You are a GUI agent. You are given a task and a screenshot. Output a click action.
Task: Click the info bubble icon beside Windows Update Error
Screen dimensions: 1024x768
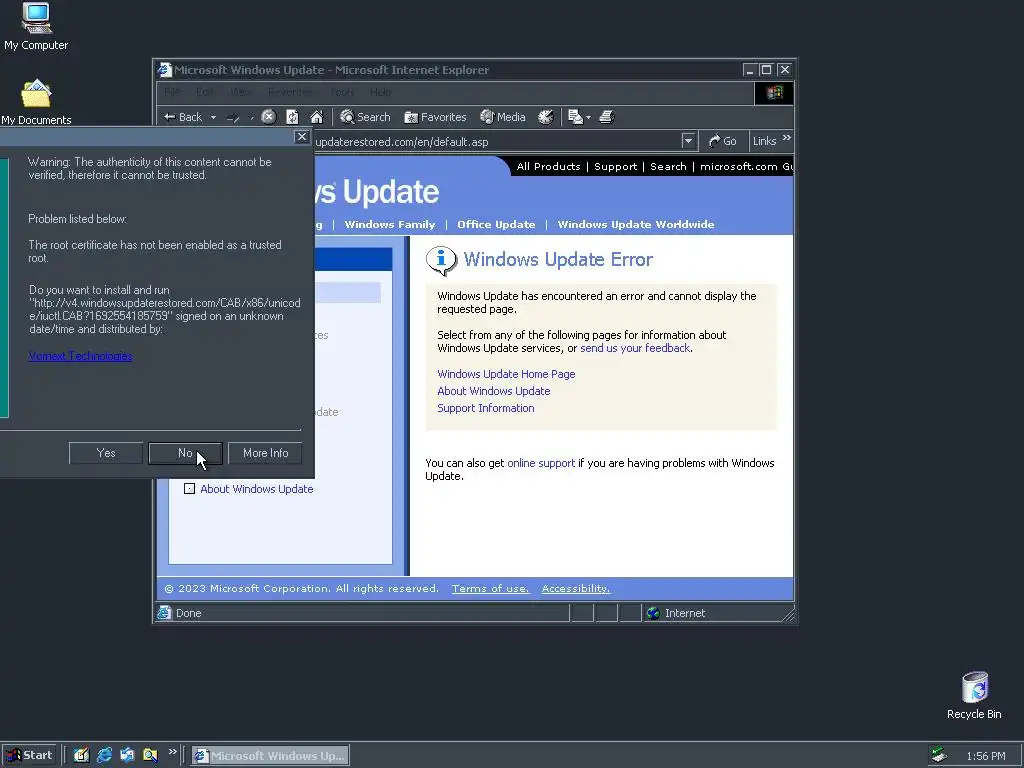441,261
